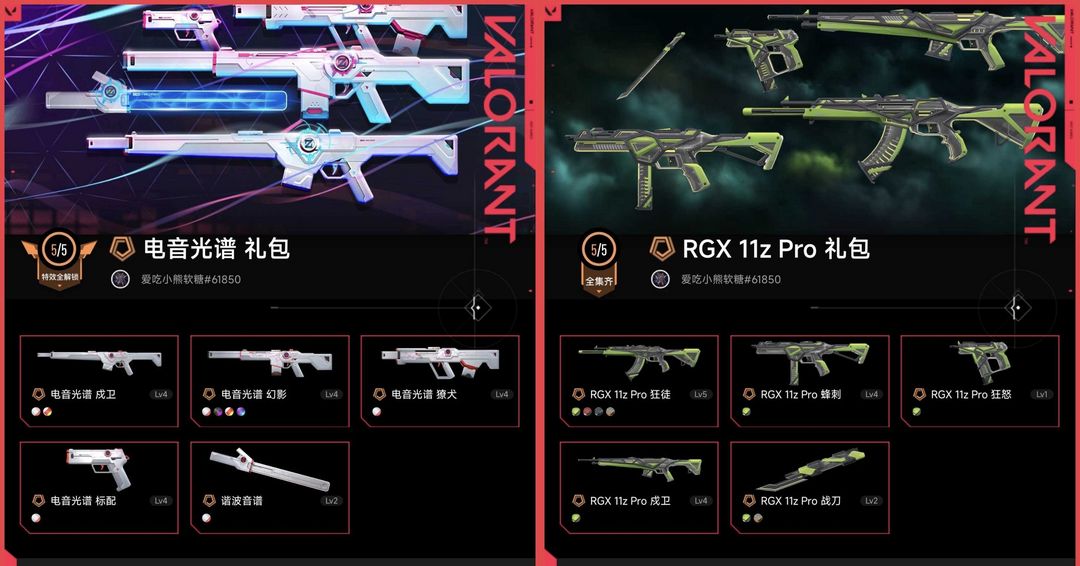
Task: Choose the purple variant swatch on 电音光谱 幻影
Action: point(218,412)
